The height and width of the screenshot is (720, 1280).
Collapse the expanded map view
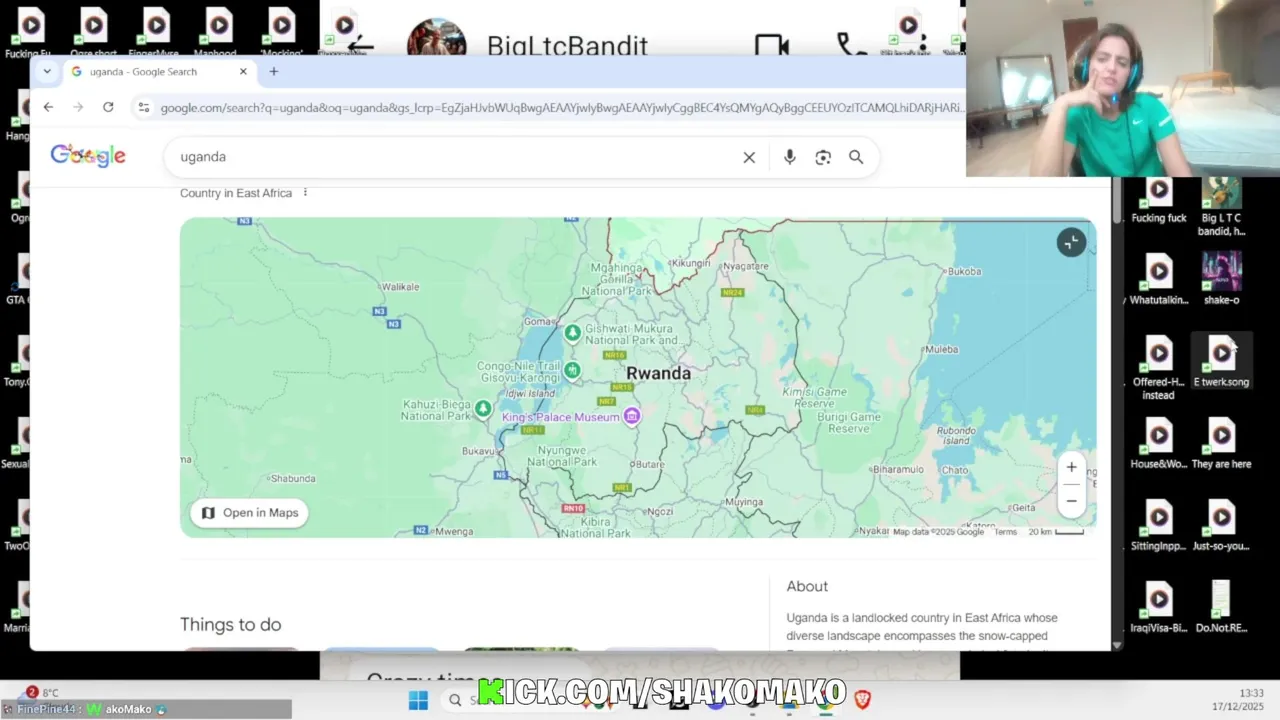[1071, 242]
